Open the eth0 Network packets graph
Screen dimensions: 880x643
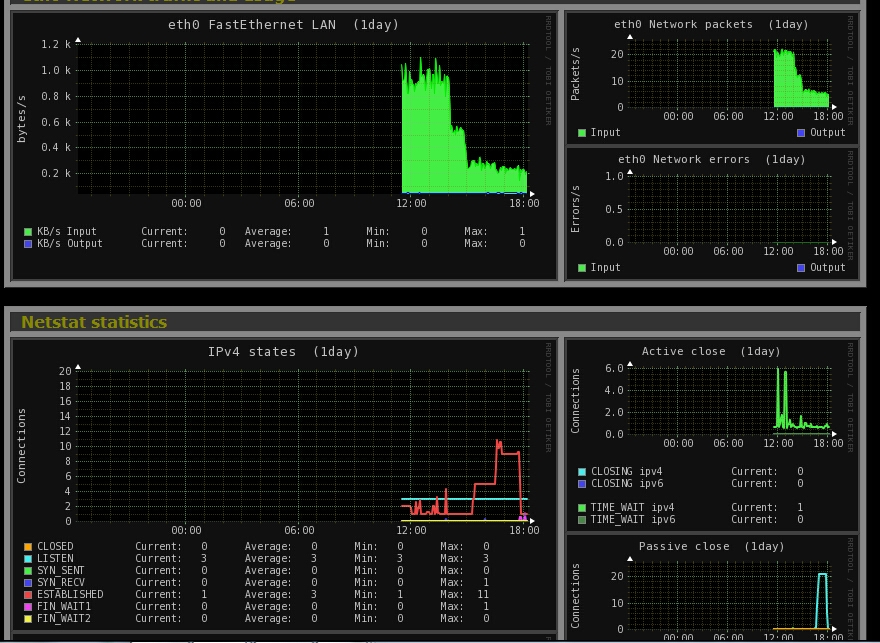pos(712,78)
